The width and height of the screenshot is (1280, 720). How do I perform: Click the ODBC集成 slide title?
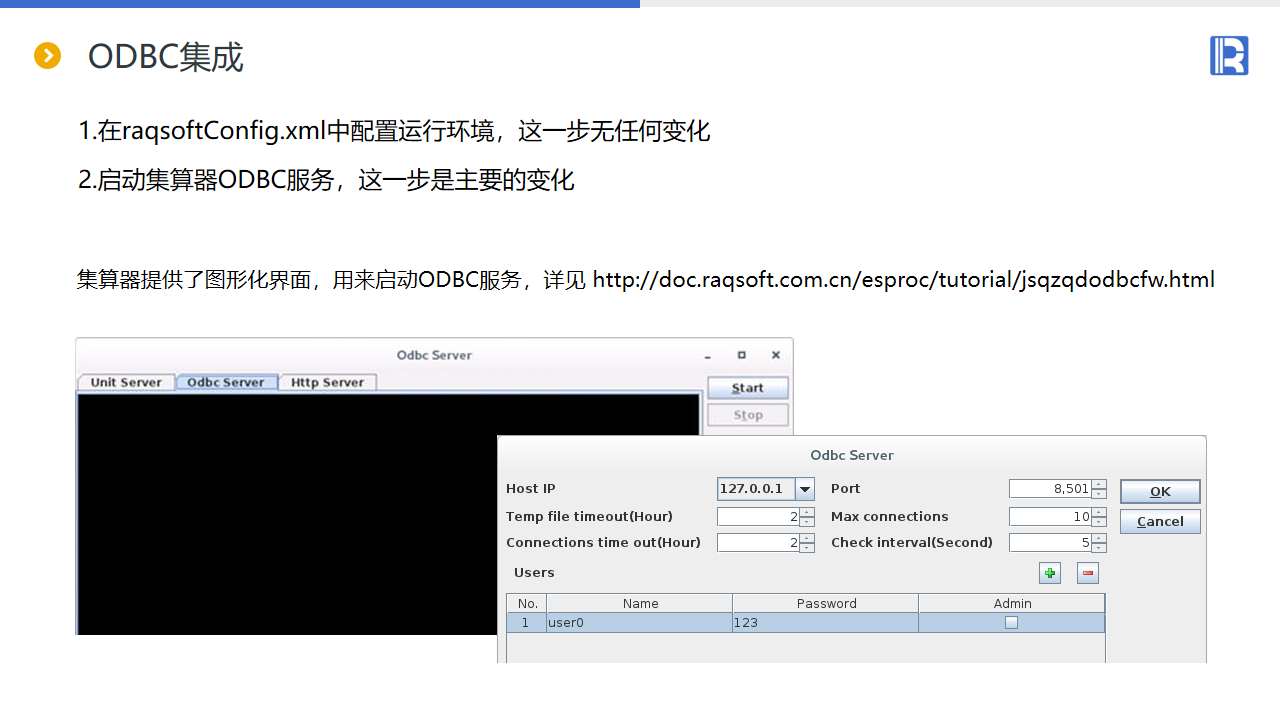[166, 57]
